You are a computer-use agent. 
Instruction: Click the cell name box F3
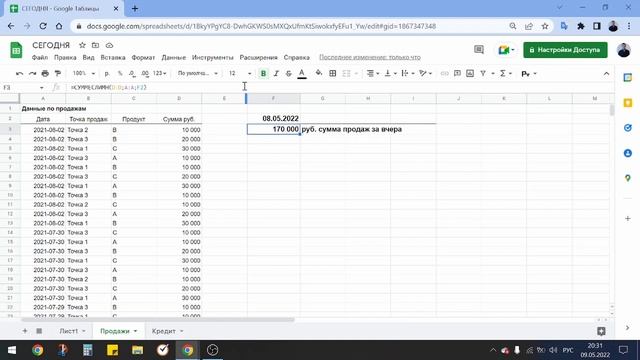[23, 87]
